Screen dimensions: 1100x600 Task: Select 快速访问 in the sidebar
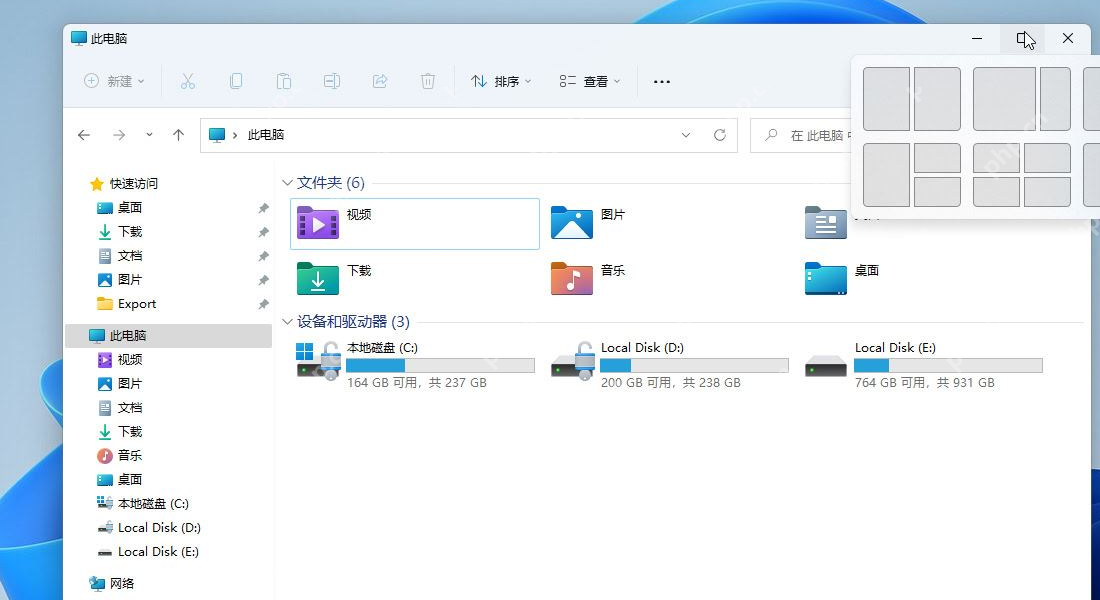pos(133,184)
